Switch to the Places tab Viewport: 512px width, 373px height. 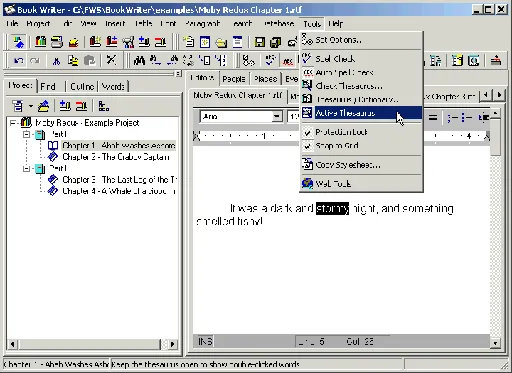coord(265,79)
